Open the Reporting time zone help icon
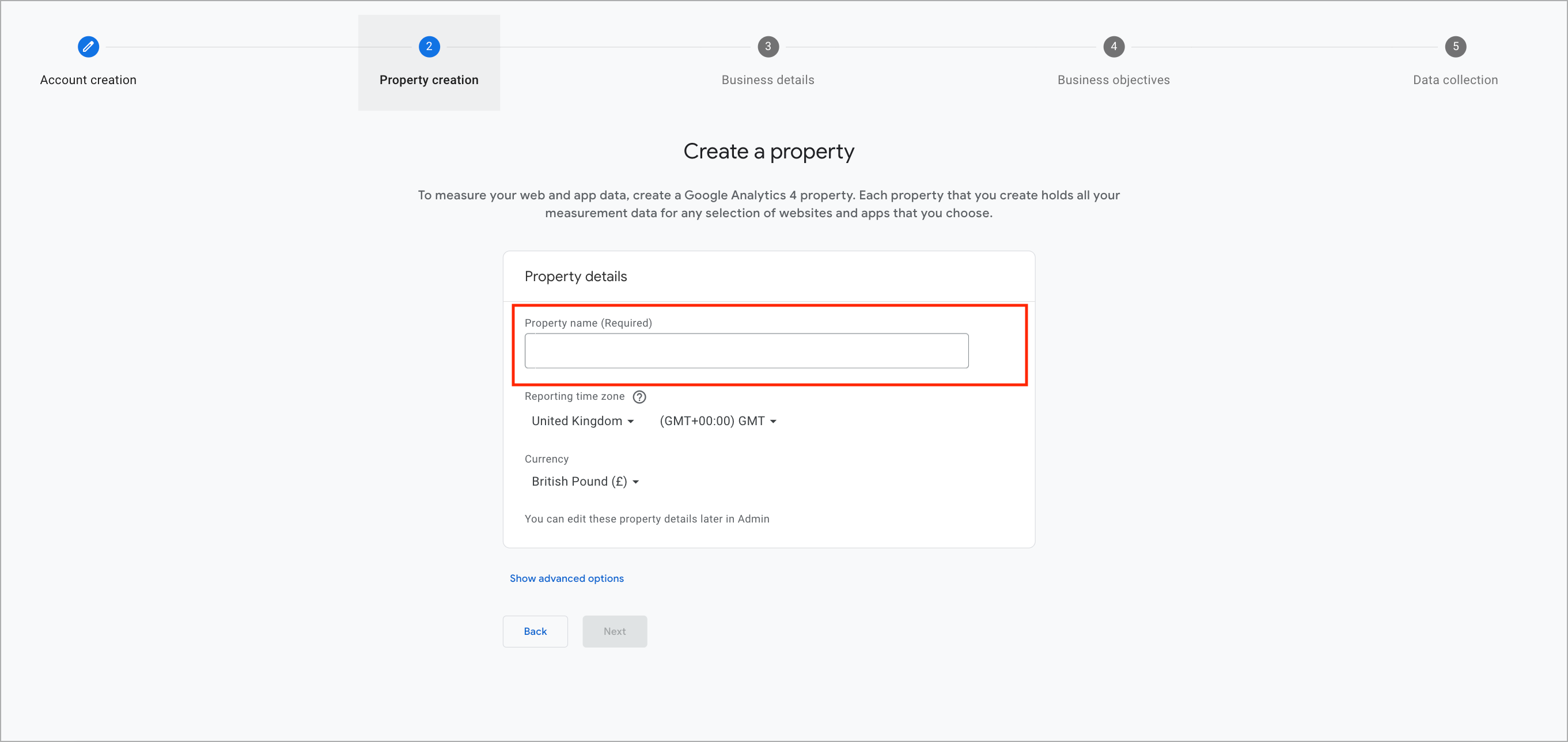 tap(639, 397)
